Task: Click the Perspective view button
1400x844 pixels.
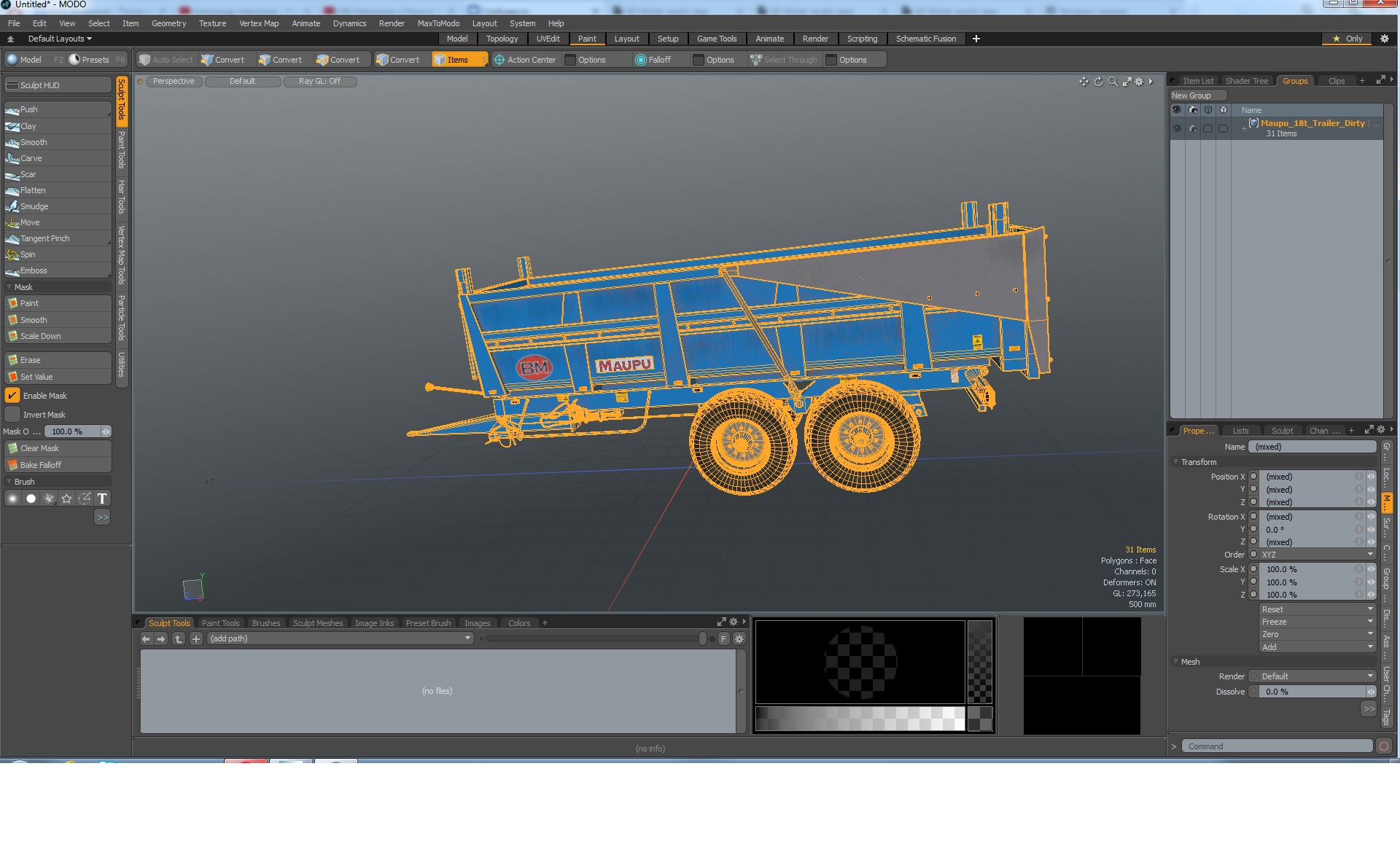Action: tap(174, 81)
